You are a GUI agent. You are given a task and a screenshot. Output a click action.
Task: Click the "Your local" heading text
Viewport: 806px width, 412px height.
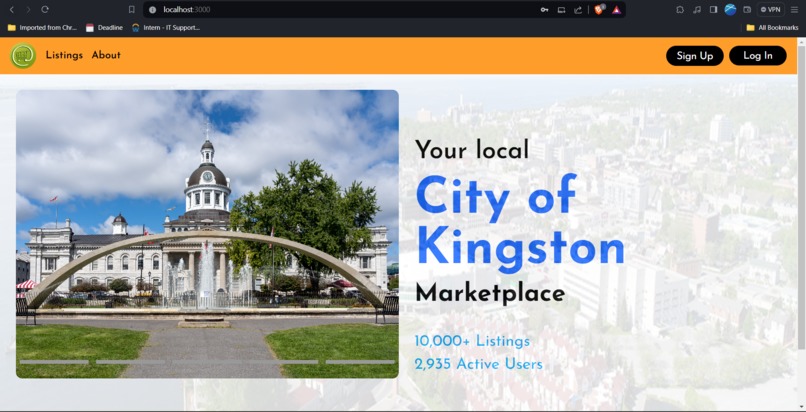(x=472, y=150)
